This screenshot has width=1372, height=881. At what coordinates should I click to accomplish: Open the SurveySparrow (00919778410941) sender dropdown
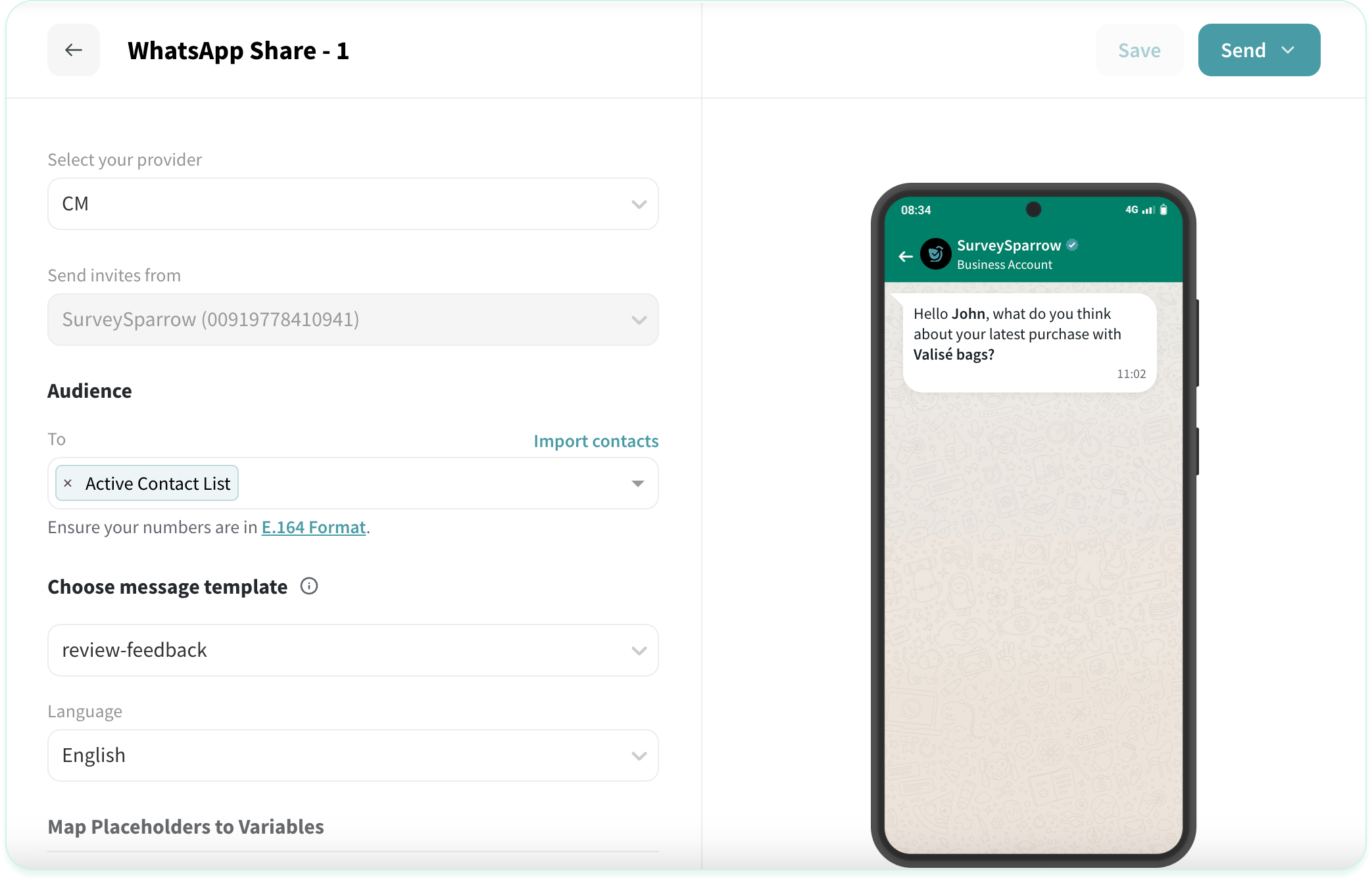tap(353, 320)
